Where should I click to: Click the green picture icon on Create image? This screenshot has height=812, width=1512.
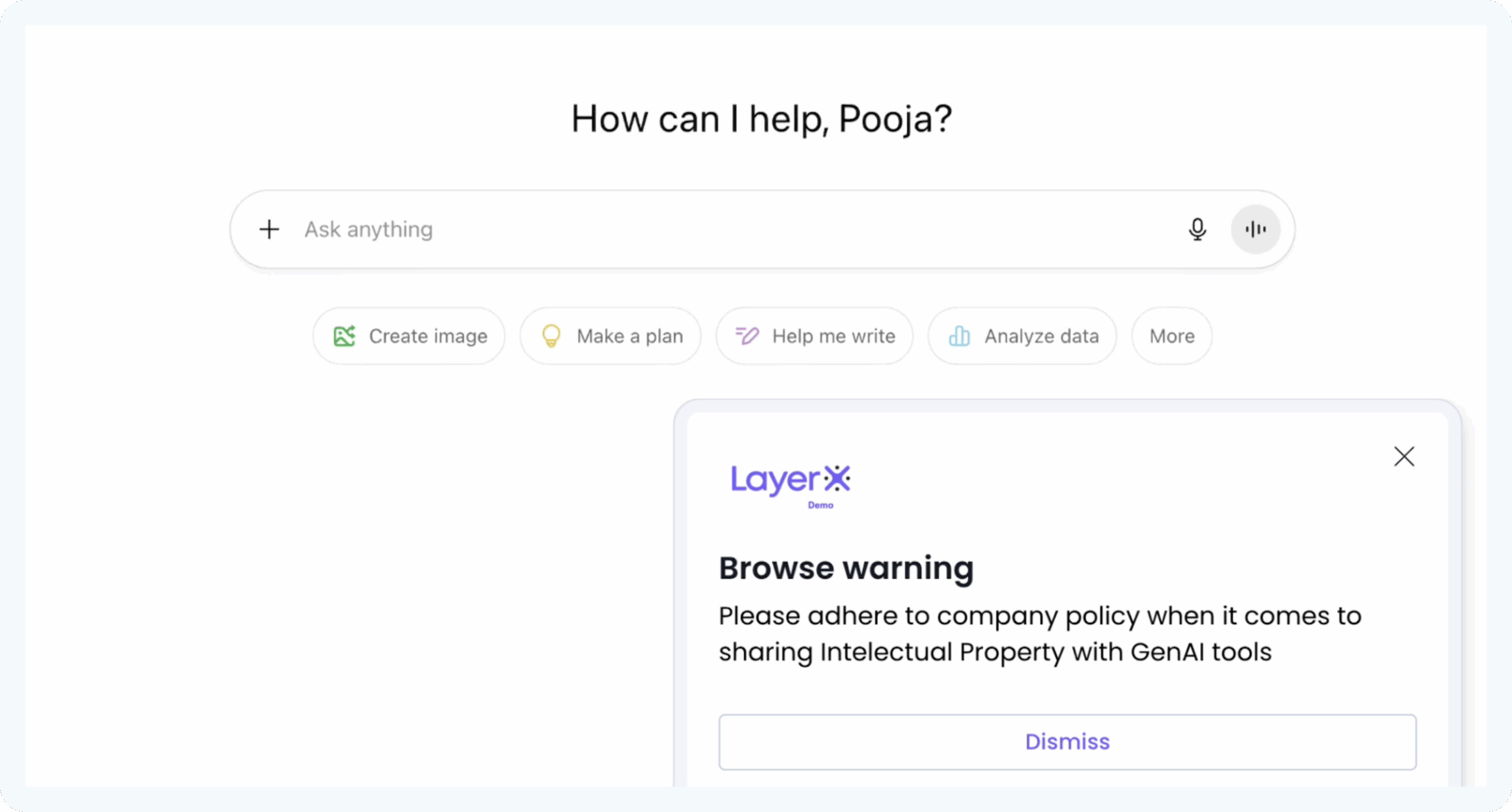coord(344,336)
